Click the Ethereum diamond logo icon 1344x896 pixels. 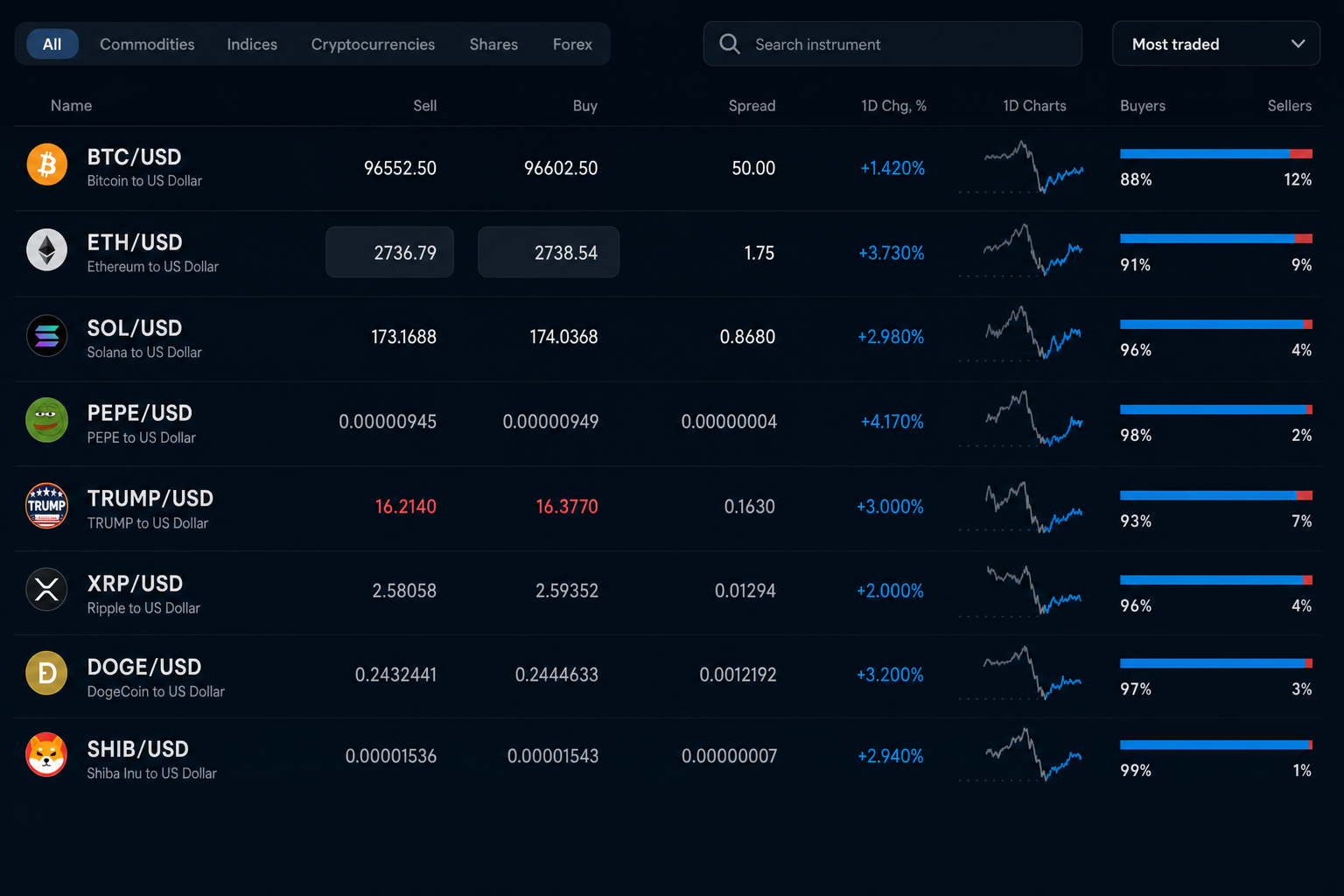click(47, 250)
